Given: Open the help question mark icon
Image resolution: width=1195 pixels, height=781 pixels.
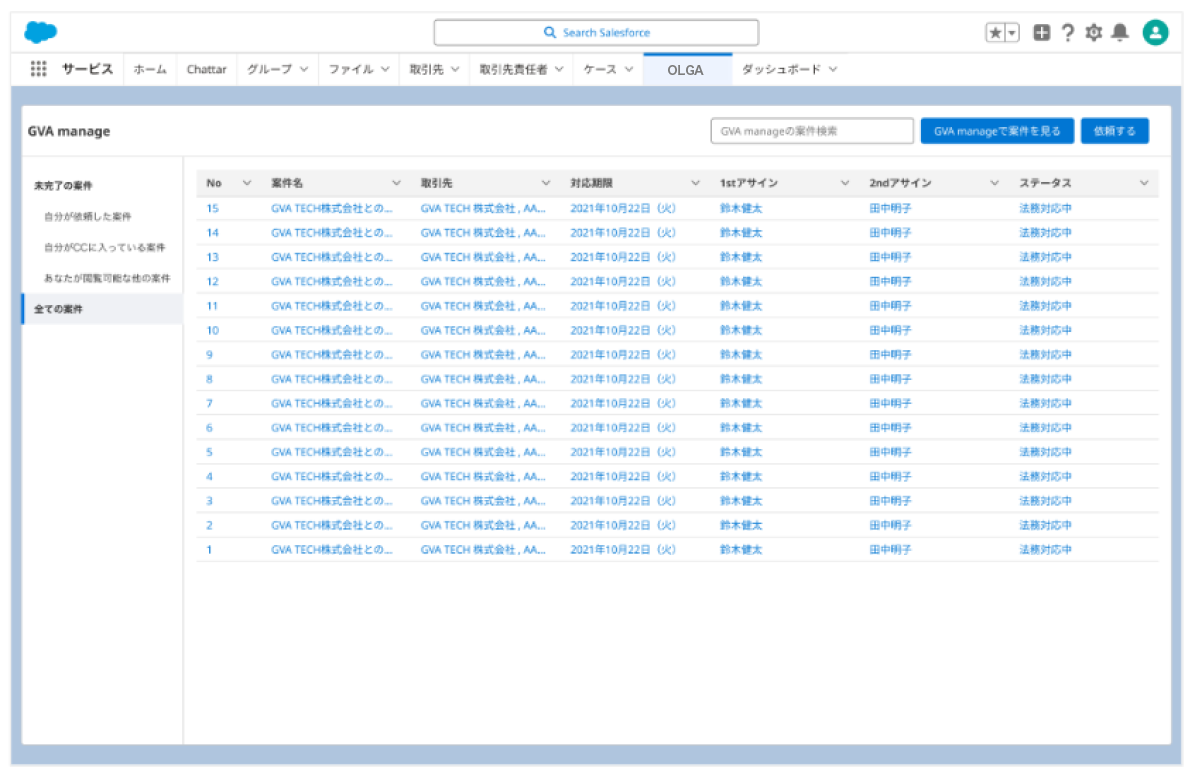Looking at the screenshot, I should tap(1068, 33).
